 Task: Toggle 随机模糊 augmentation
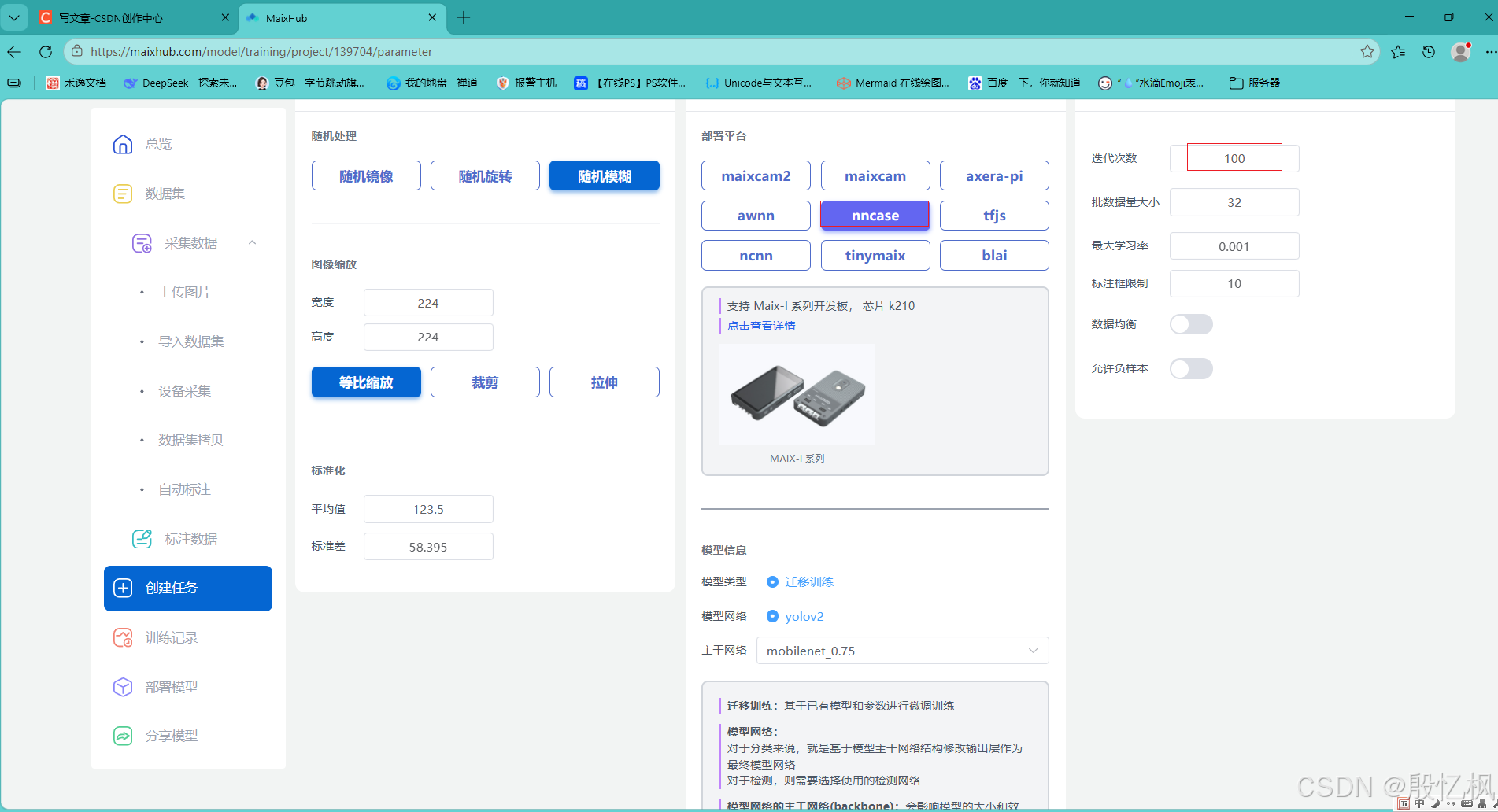click(605, 175)
